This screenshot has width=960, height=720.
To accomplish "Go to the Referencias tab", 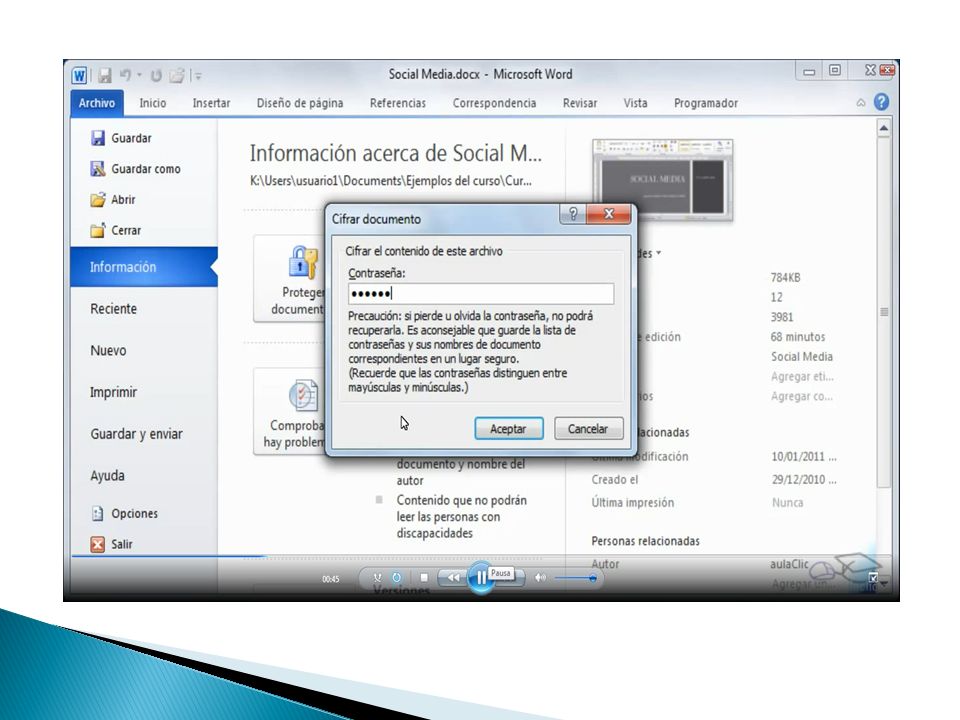I will pos(398,103).
